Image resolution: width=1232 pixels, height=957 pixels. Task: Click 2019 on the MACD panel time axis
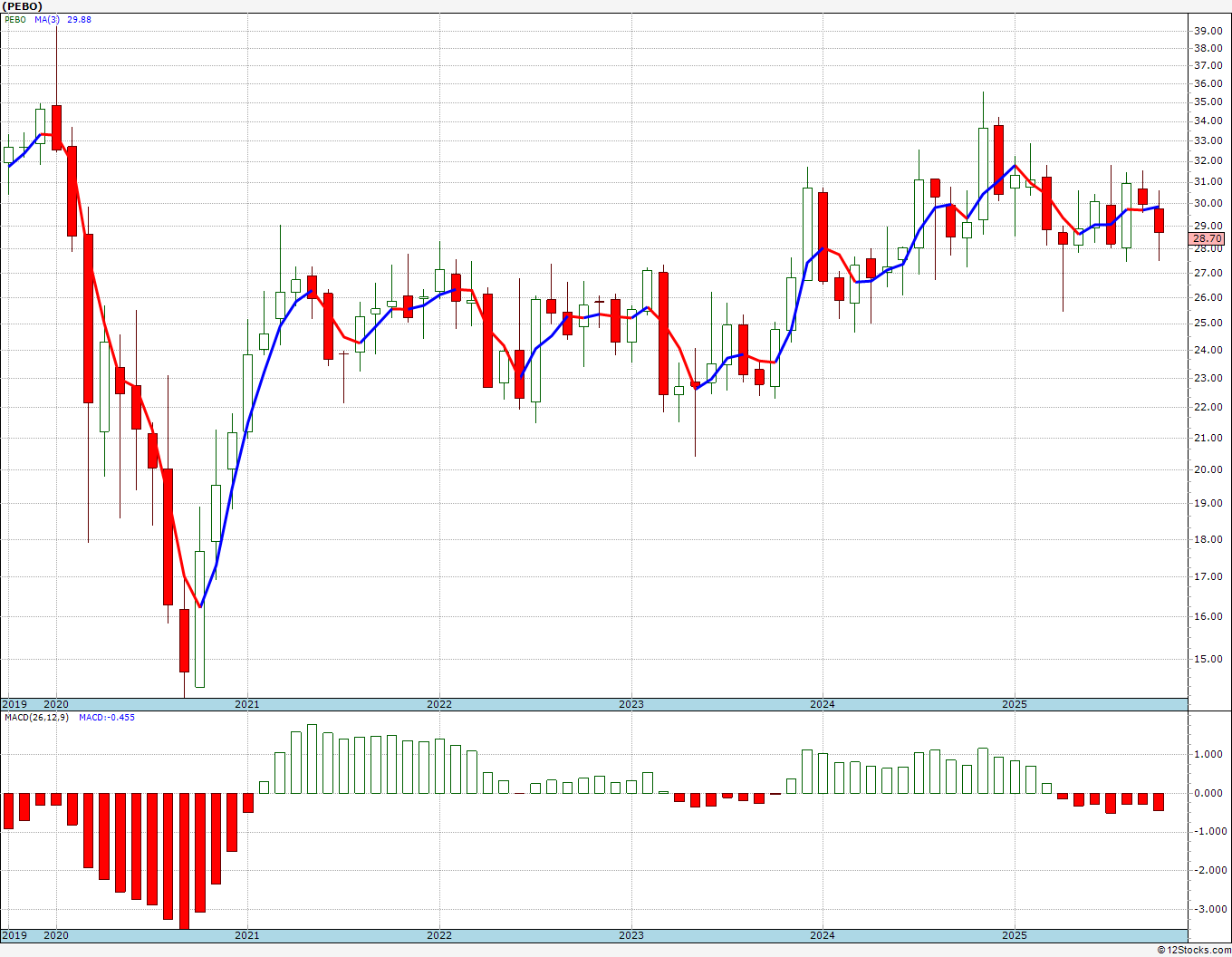coord(14,935)
